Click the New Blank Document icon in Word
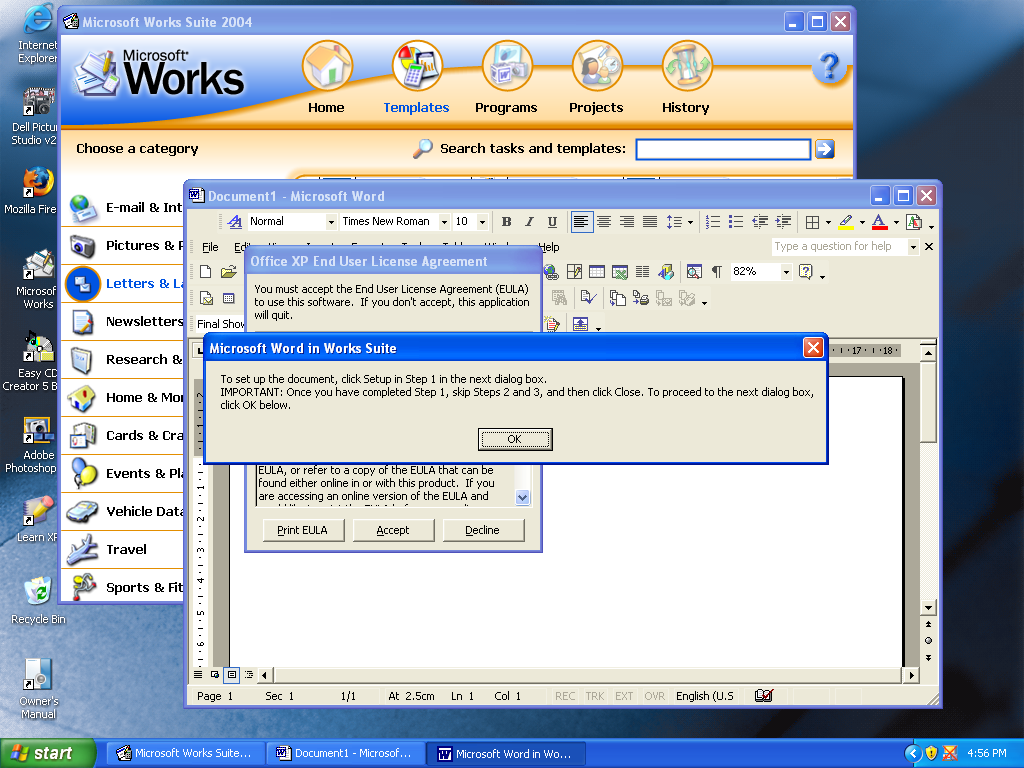Viewport: 1024px width, 768px height. [206, 272]
